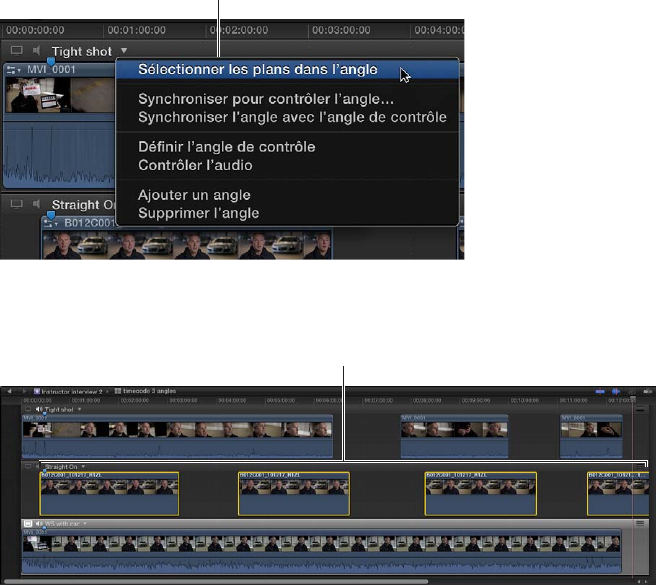Toggle audio speaker for Tight shot (lower view)
The image size is (656, 585).
39,409
